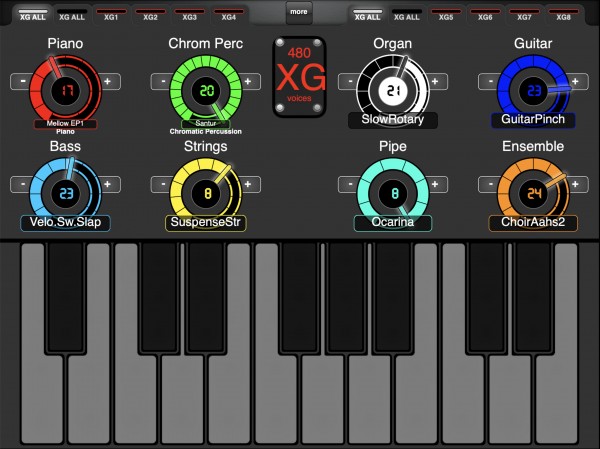Open the Ocarina voice selector

(393, 223)
